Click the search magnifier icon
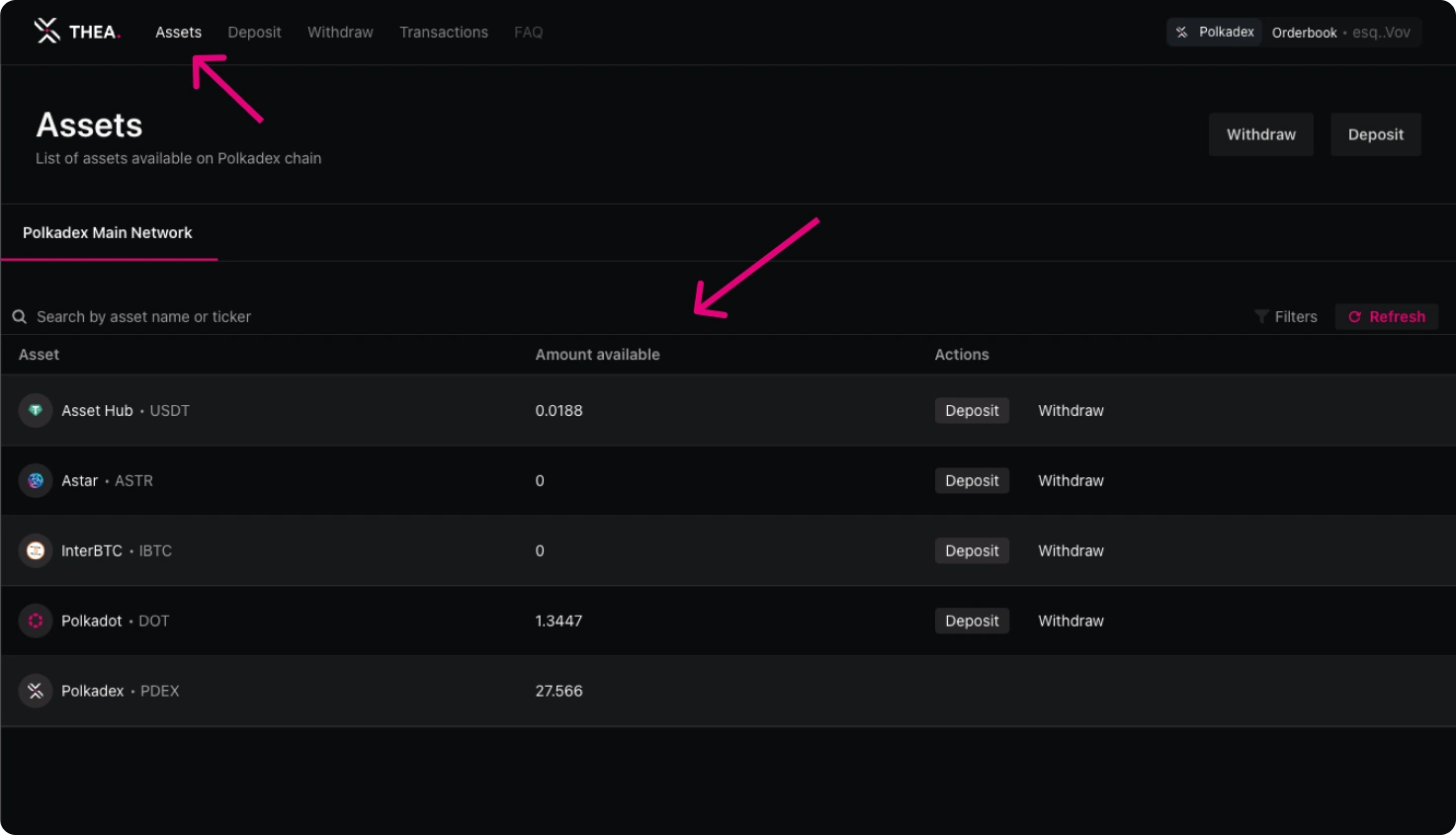Viewport: 1456px width, 835px height. [x=19, y=317]
